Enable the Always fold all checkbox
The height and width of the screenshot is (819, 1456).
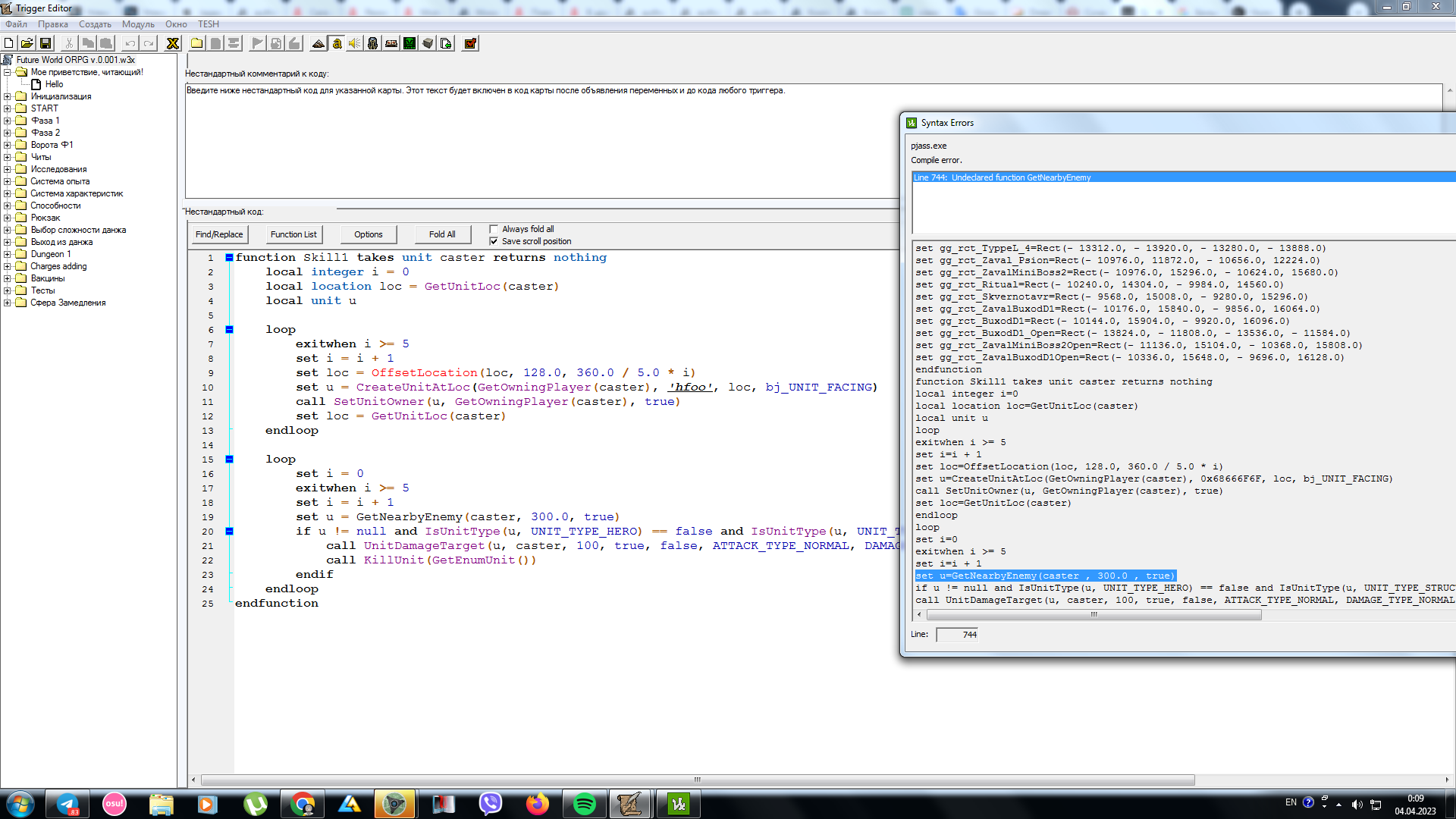coord(494,229)
